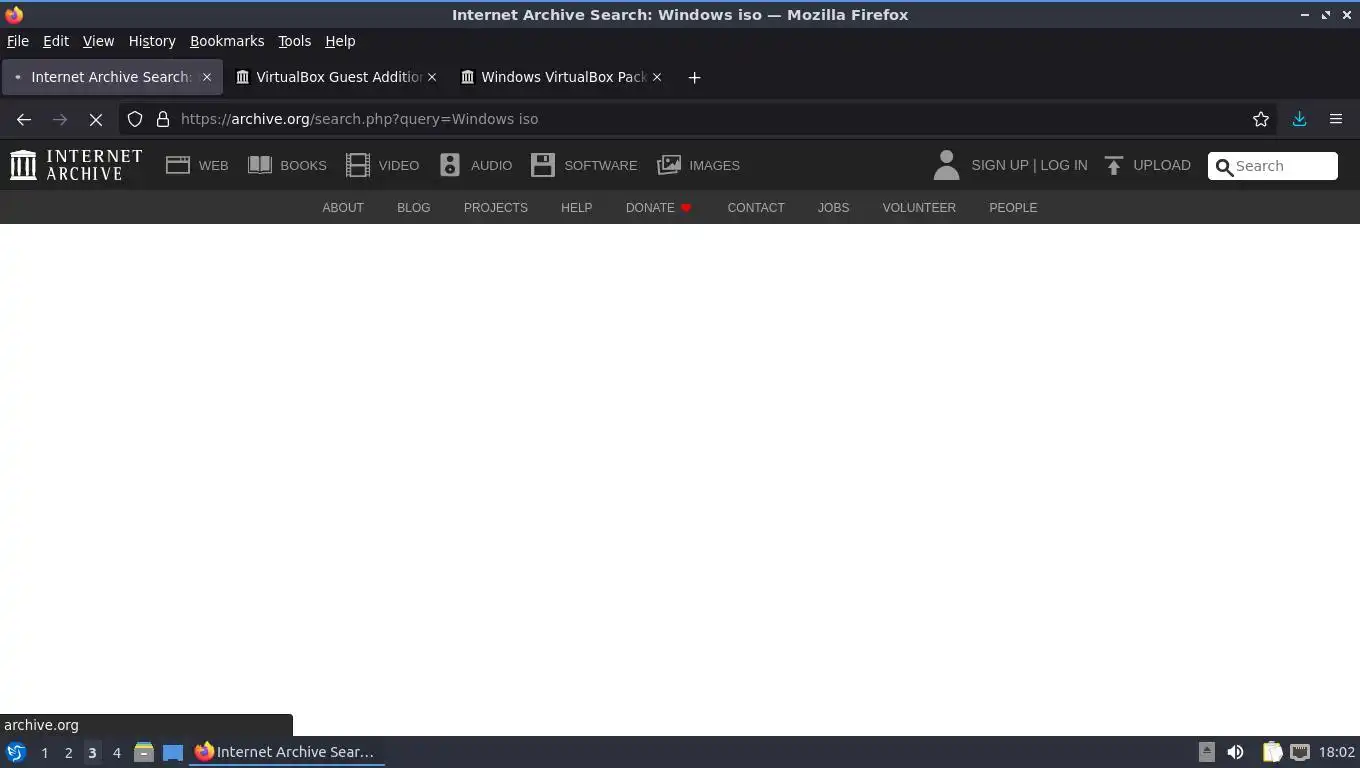Viewport: 1360px width, 768px height.
Task: Open the Web section icon
Action: (x=178, y=165)
